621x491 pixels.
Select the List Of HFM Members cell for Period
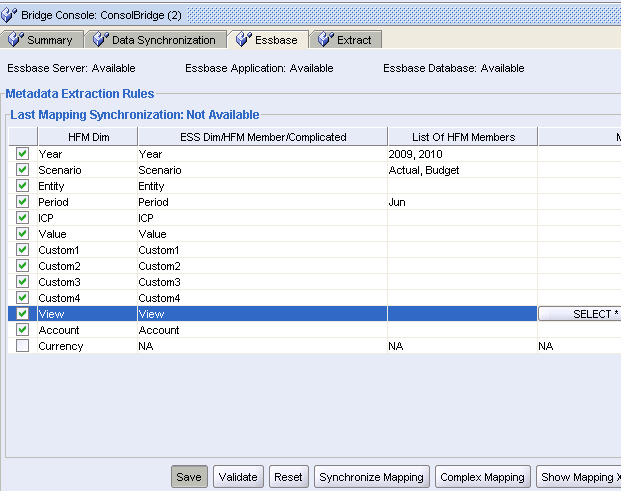click(462, 202)
